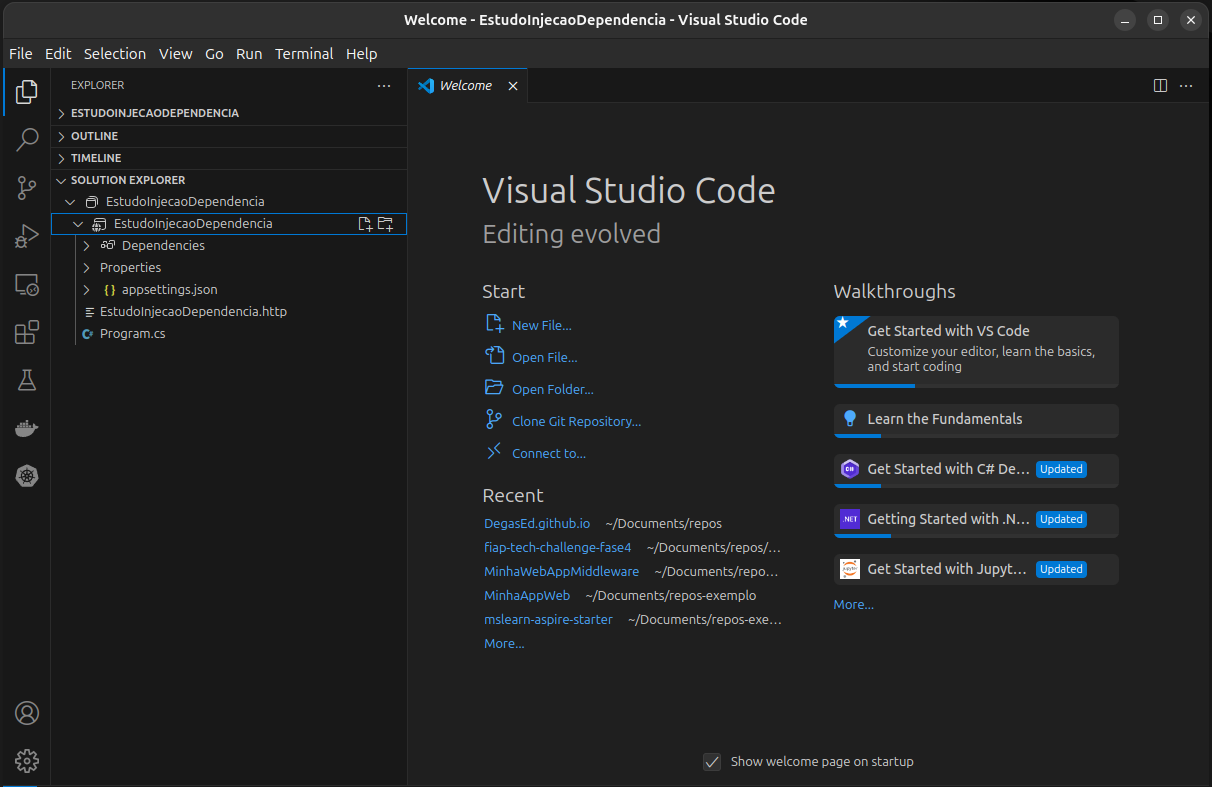Click the C# Dev Kit walkthrough icon

pos(850,468)
